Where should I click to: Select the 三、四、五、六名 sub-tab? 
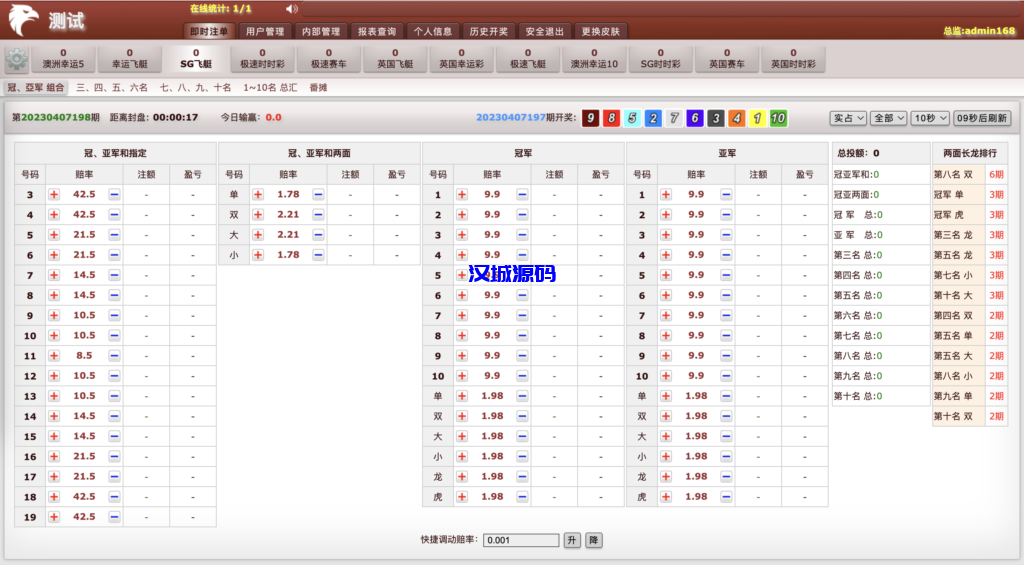[112, 88]
